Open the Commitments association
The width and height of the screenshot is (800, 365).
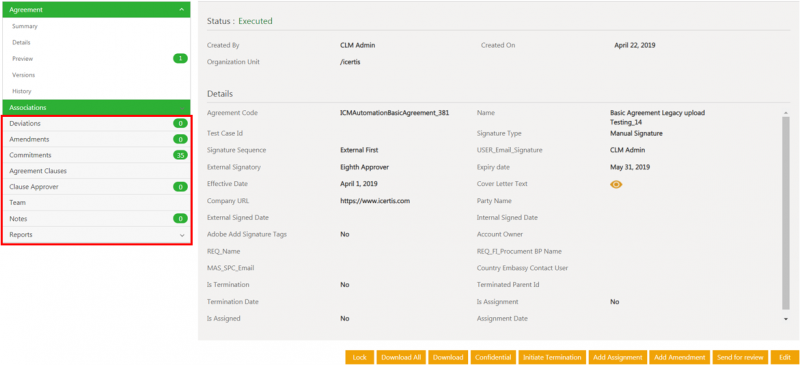point(97,155)
